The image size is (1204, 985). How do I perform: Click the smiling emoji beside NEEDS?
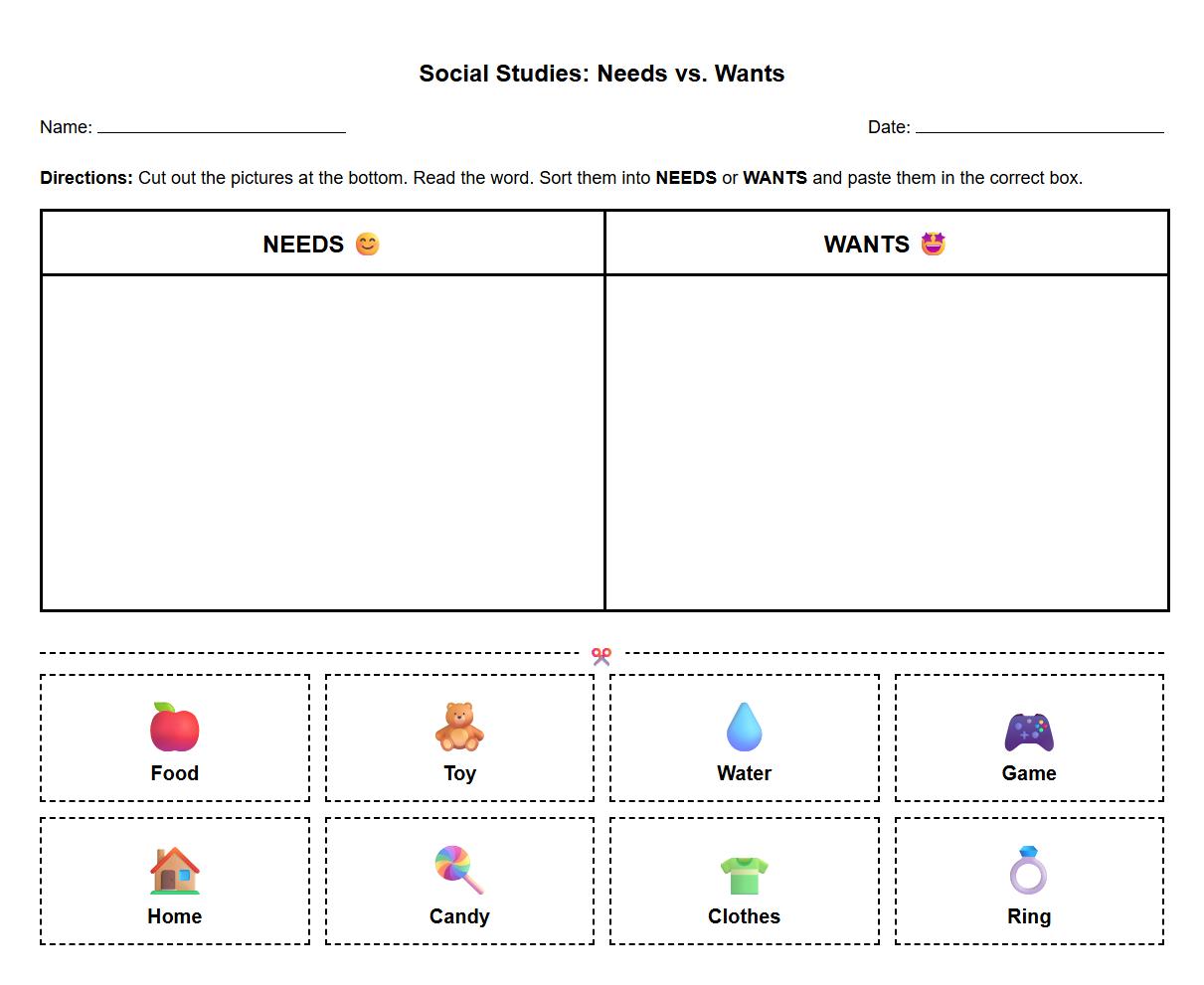[366, 244]
